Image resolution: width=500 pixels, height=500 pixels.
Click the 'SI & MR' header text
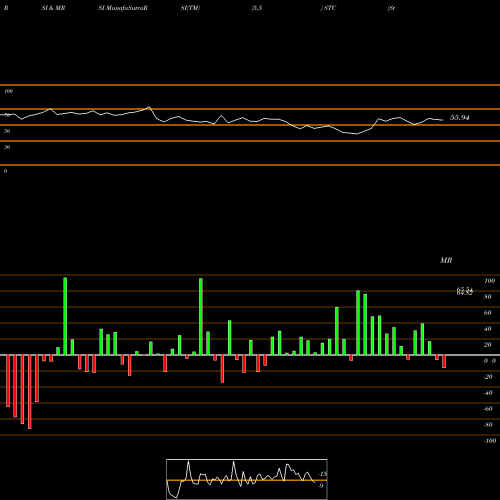pos(53,8)
